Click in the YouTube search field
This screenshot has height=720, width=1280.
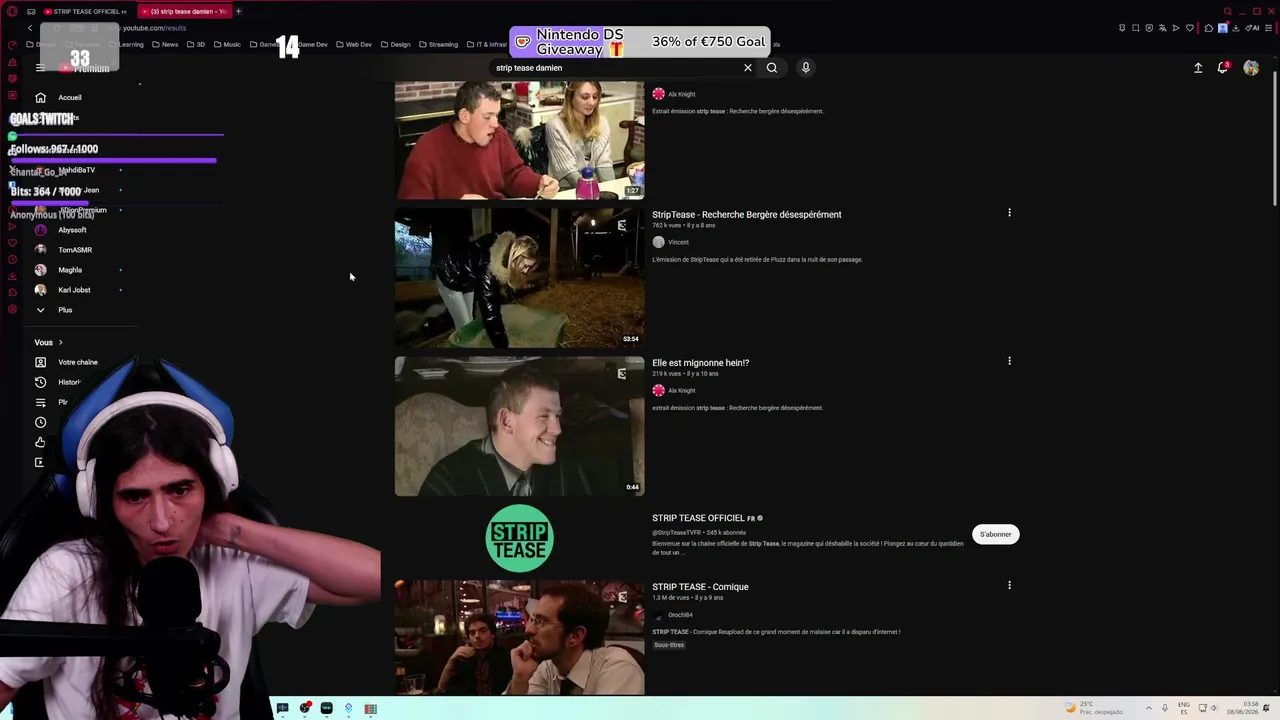[615, 68]
